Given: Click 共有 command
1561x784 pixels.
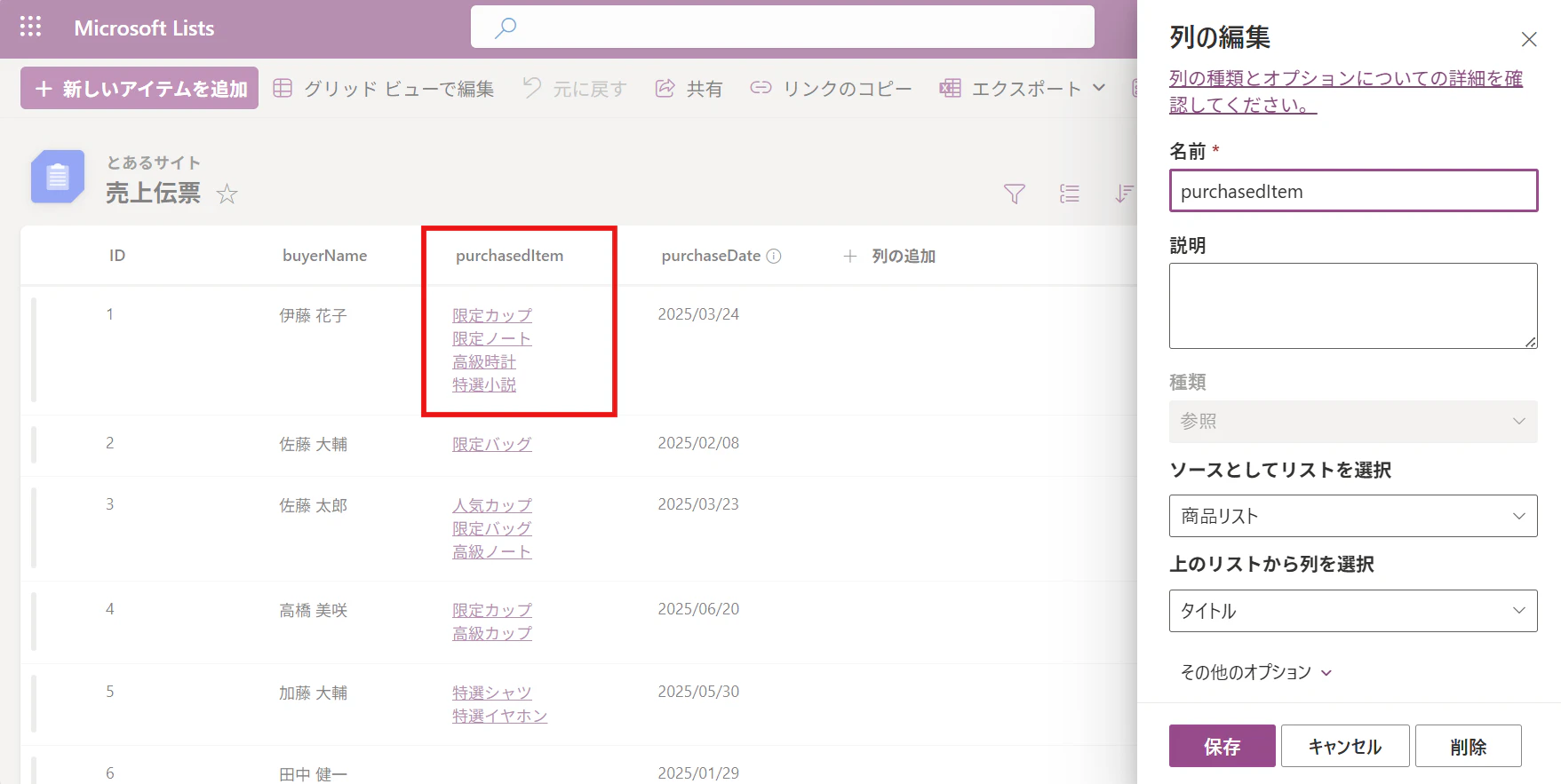Looking at the screenshot, I should pos(689,88).
